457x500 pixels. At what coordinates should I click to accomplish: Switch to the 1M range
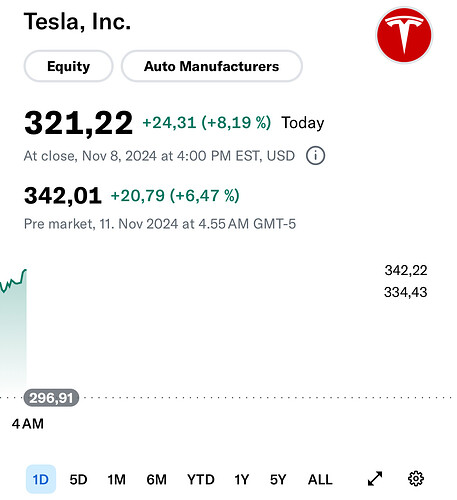pyautogui.click(x=116, y=480)
